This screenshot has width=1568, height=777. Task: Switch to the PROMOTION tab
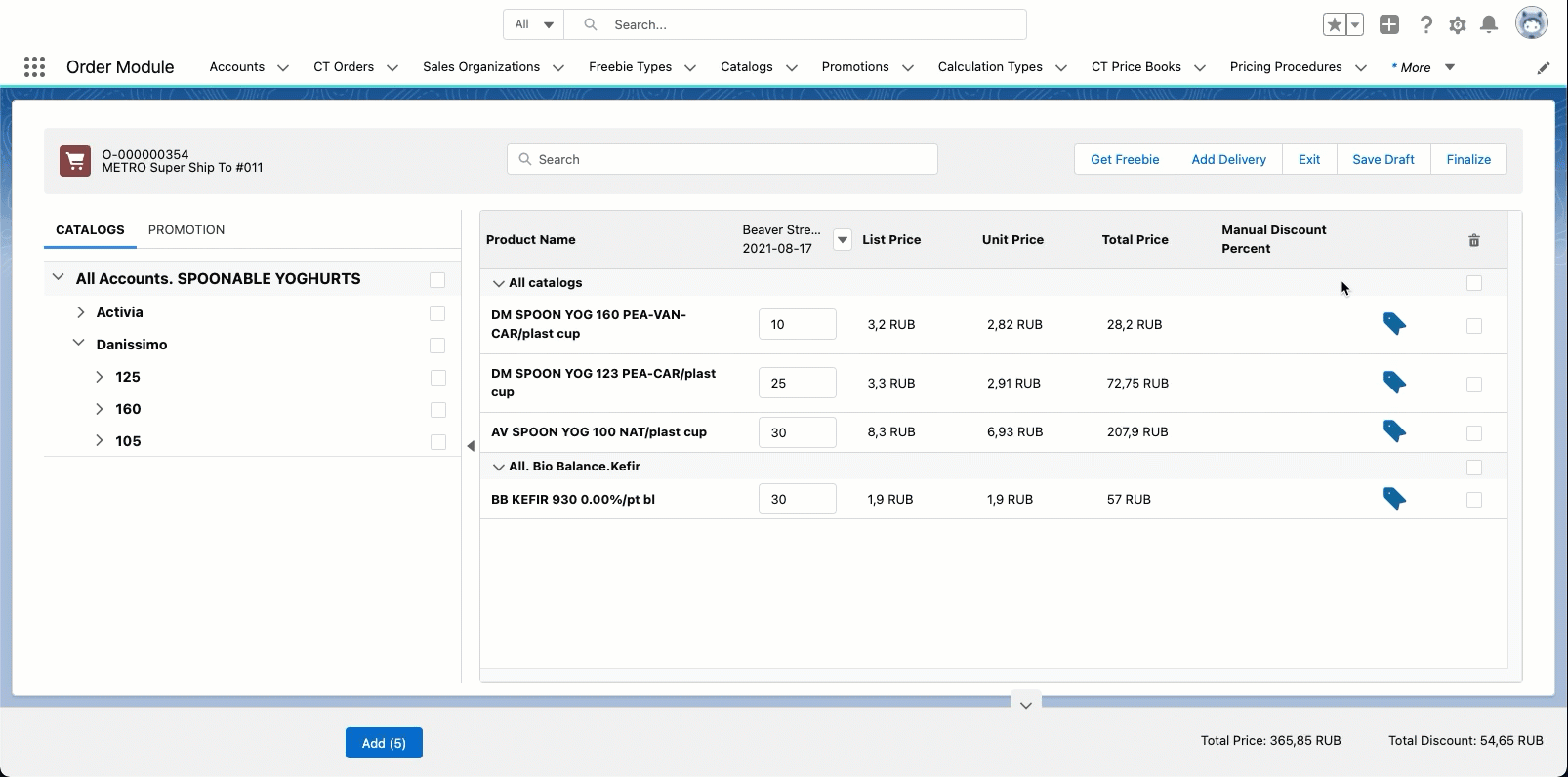(x=186, y=230)
